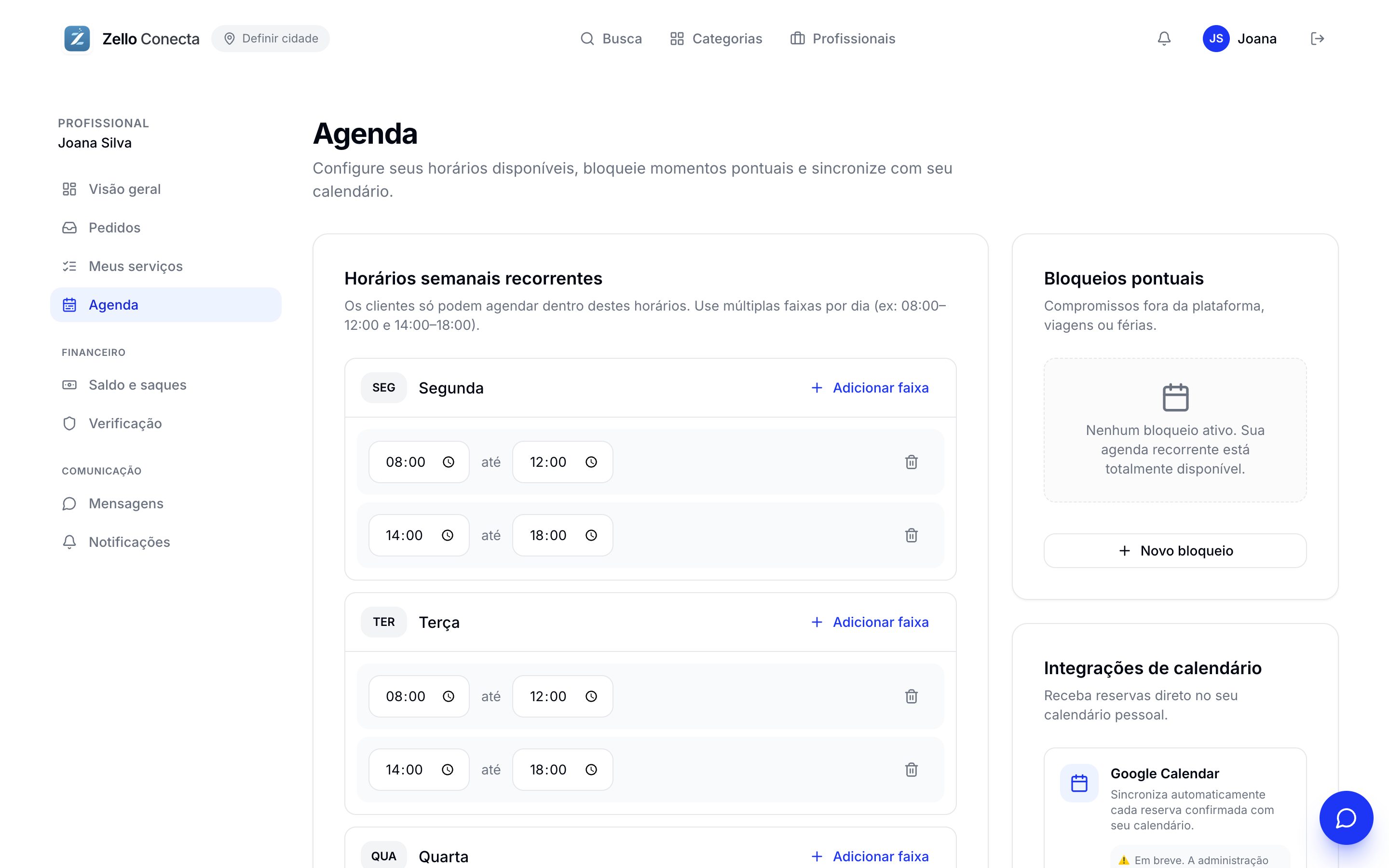
Task: Edit Segunda afternoon end 18:00
Action: (562, 535)
